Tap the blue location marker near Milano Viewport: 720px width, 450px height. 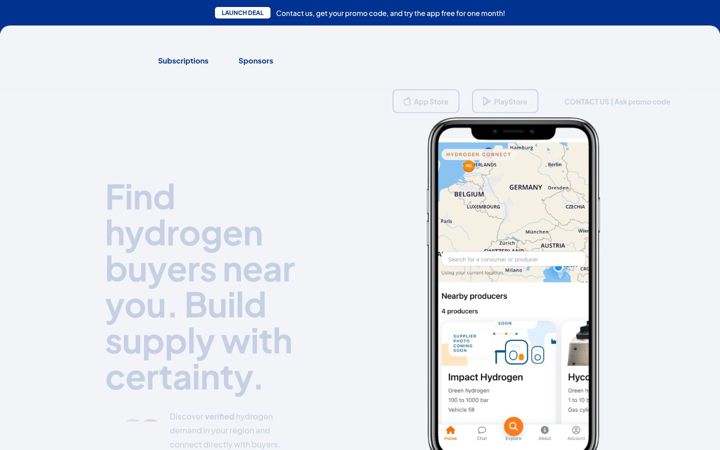pyautogui.click(x=558, y=267)
